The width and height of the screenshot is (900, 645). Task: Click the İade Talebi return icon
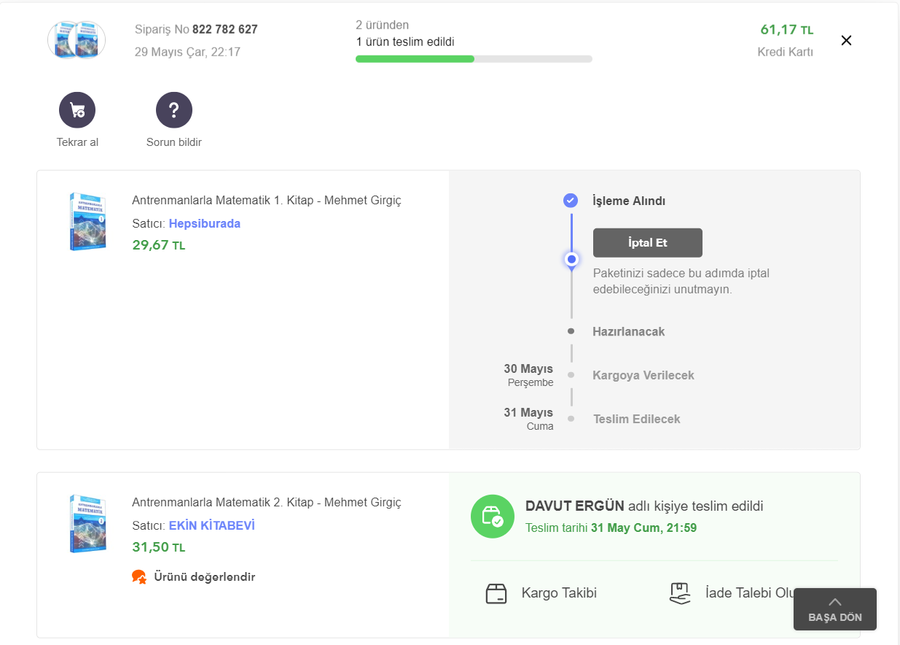[x=680, y=593]
